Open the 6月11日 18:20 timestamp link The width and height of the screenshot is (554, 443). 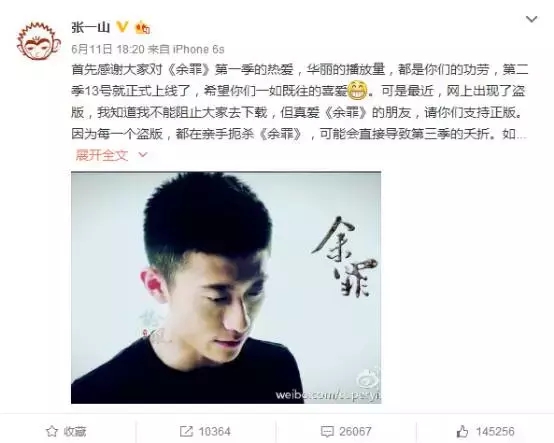(x=108, y=49)
